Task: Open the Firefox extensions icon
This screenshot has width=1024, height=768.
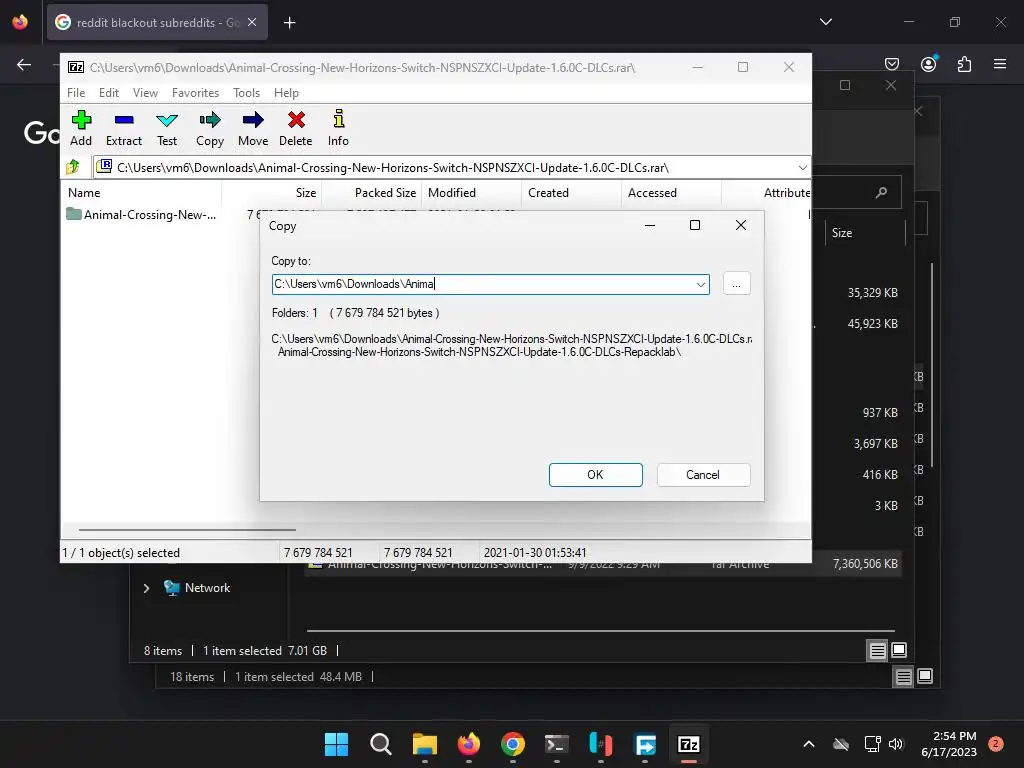Action: tap(965, 64)
